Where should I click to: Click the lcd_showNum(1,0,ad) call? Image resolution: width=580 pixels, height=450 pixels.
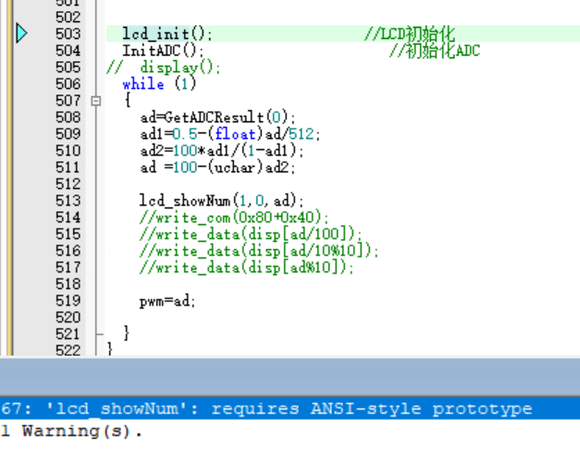(222, 201)
